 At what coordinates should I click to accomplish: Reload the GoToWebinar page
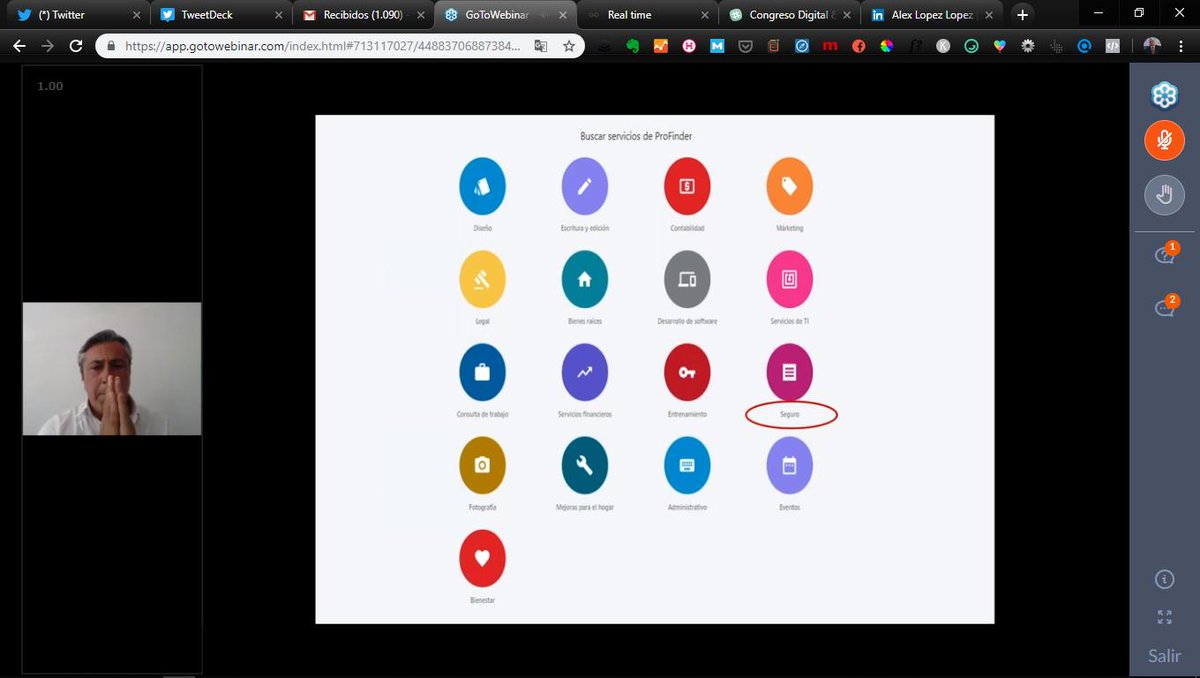pyautogui.click(x=76, y=46)
